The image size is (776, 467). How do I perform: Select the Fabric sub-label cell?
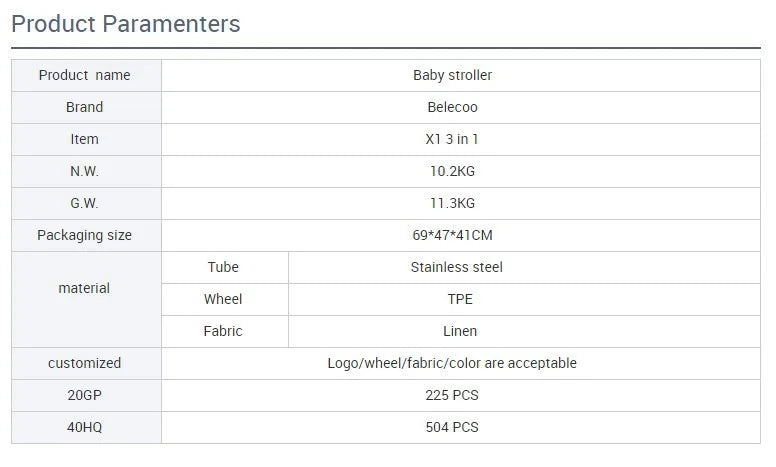click(225, 331)
